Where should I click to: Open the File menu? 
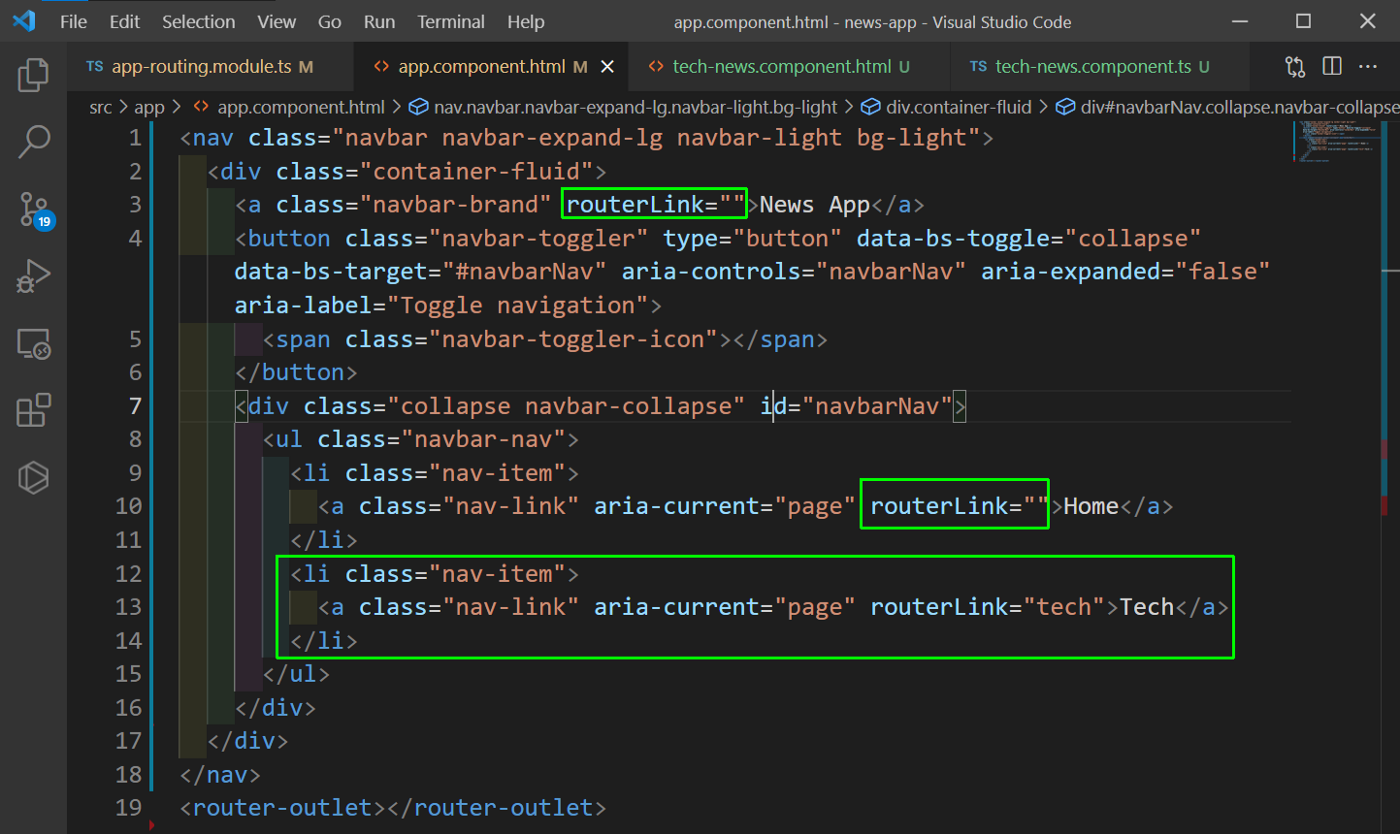[x=74, y=21]
